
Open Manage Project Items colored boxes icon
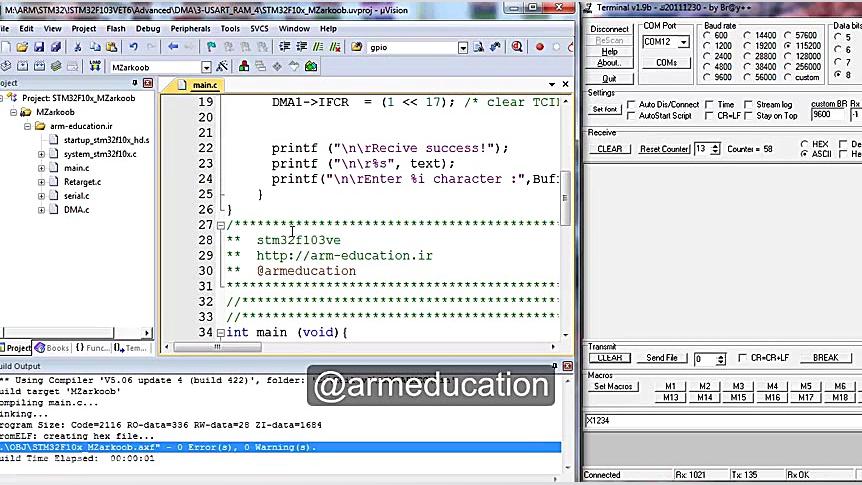(x=244, y=67)
